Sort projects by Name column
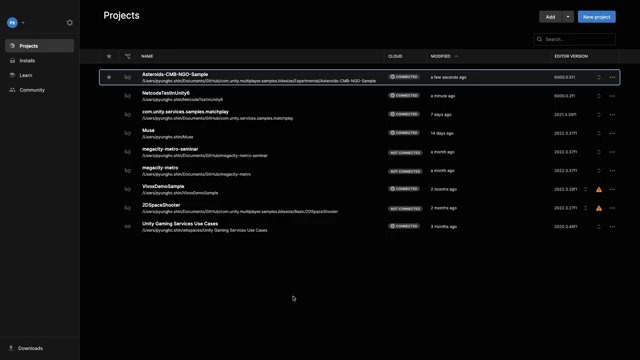The height and width of the screenshot is (360, 640). pyautogui.click(x=147, y=56)
